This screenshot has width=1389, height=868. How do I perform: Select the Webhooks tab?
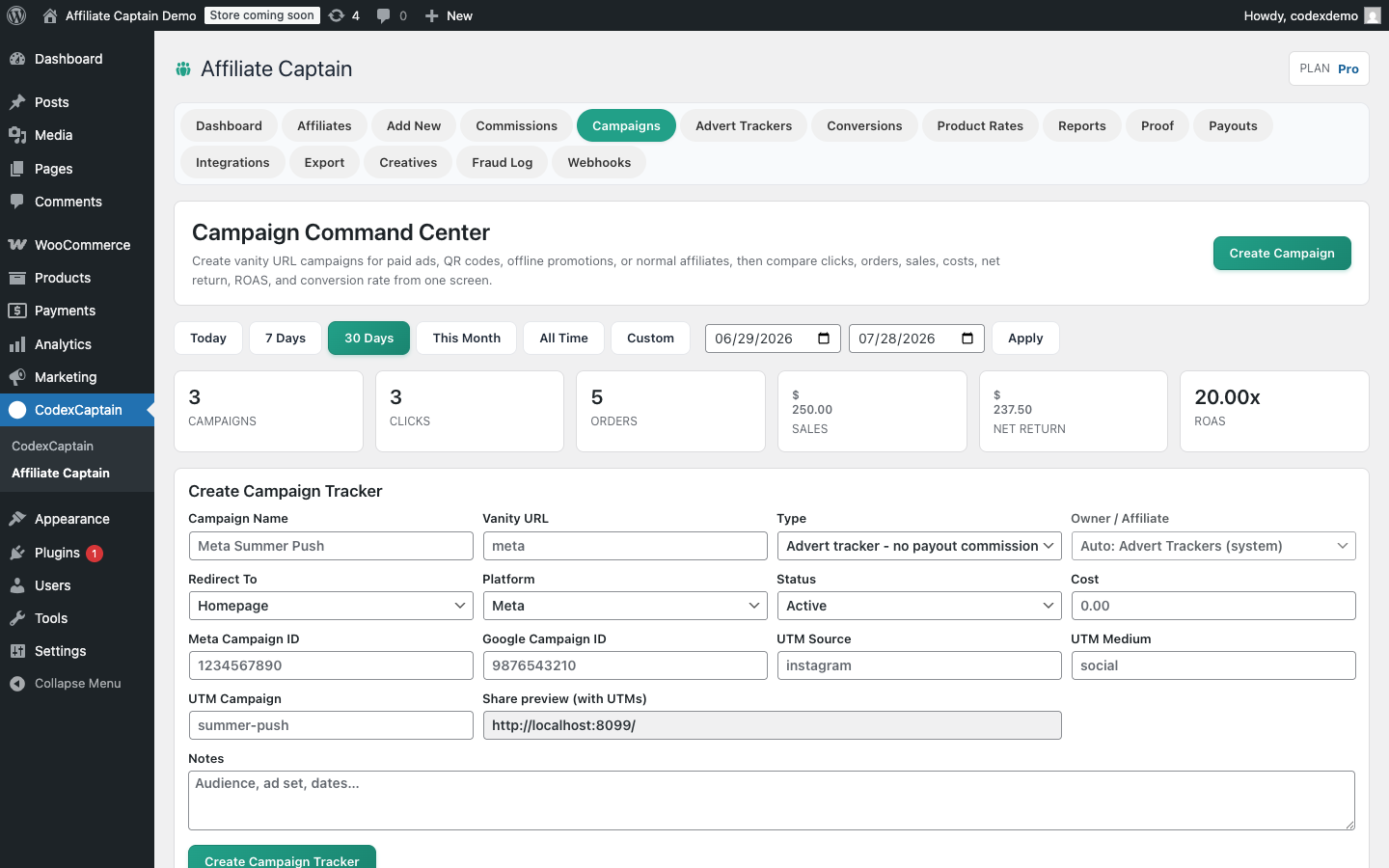tap(599, 162)
